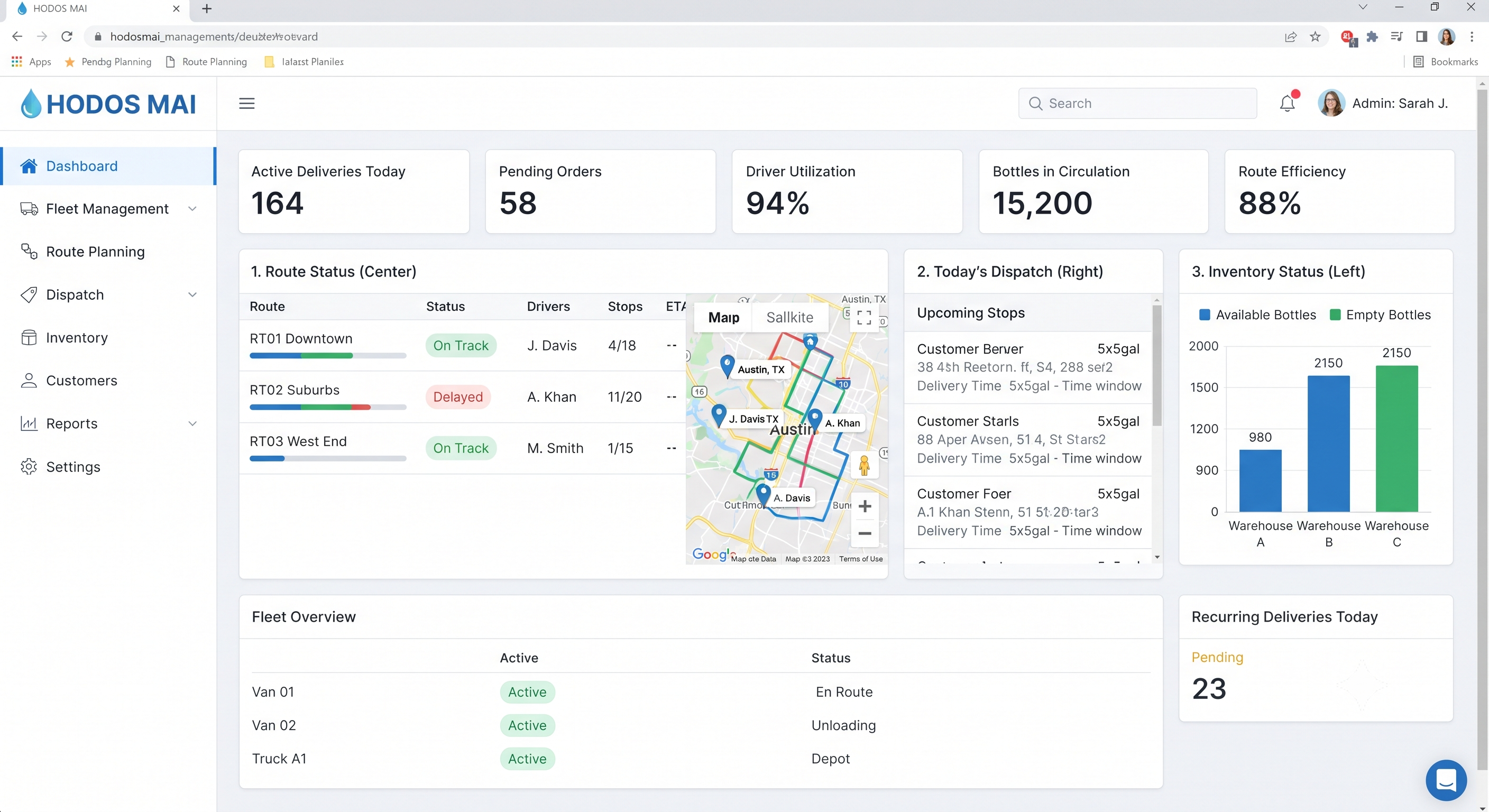
Task: Click the Warehouse C green bar
Action: [x=1396, y=439]
